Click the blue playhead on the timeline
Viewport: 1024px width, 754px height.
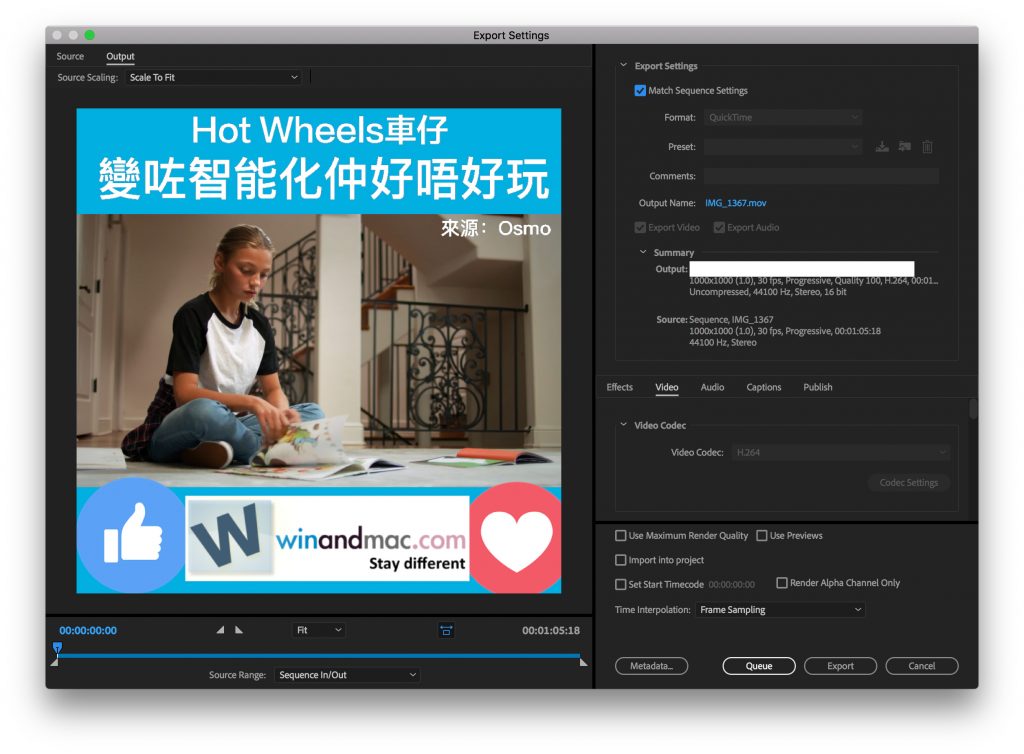(x=57, y=648)
